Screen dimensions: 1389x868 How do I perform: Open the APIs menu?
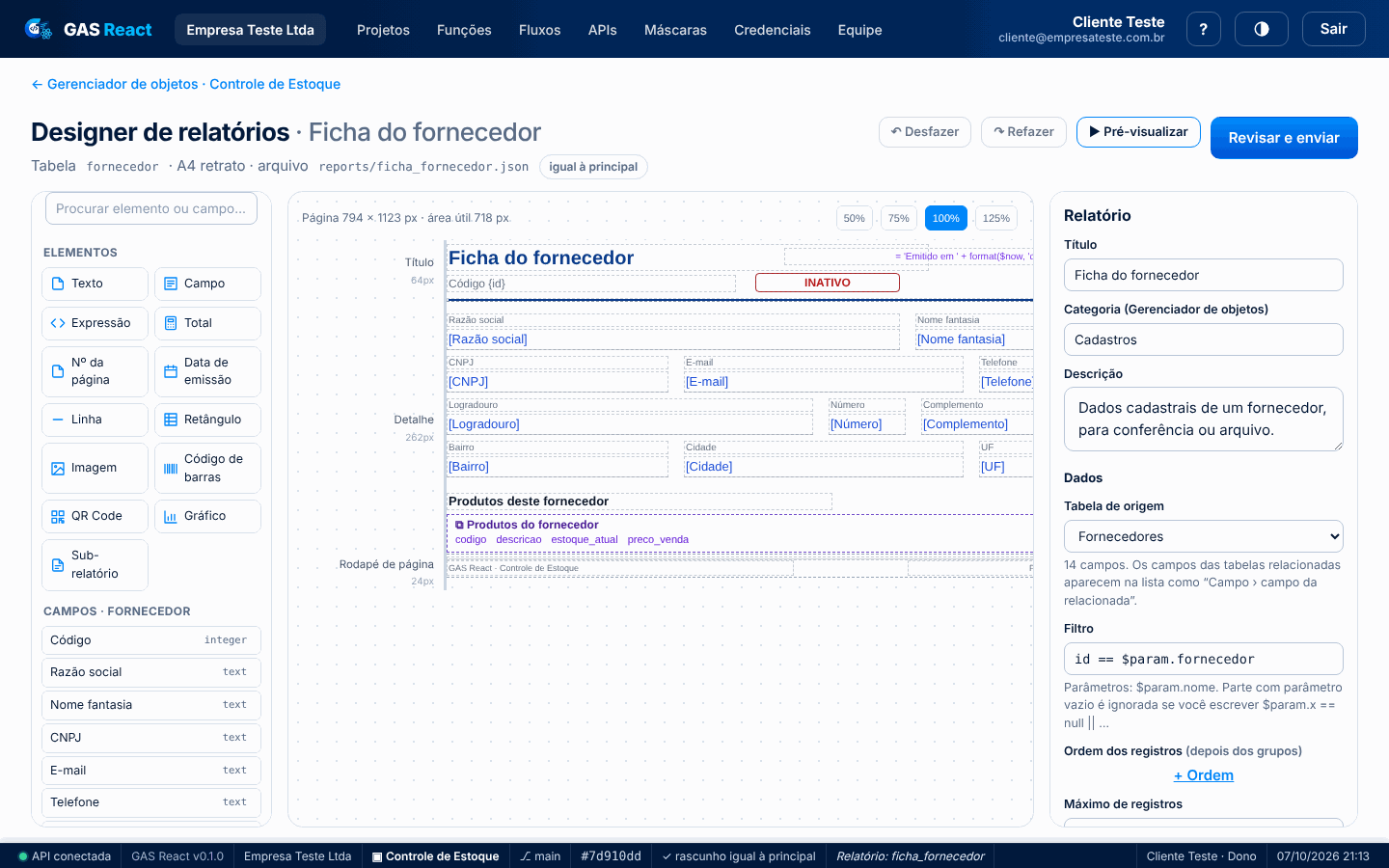pyautogui.click(x=602, y=30)
